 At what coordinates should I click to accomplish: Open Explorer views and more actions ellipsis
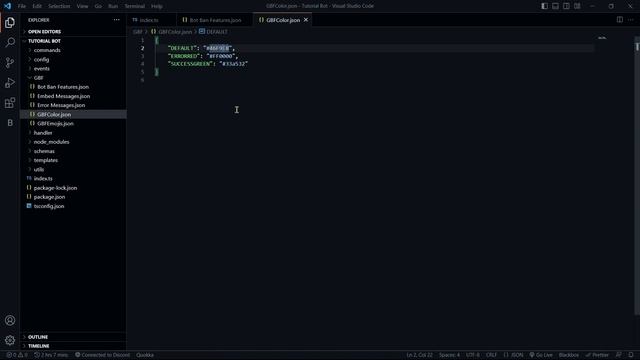pyautogui.click(x=117, y=20)
